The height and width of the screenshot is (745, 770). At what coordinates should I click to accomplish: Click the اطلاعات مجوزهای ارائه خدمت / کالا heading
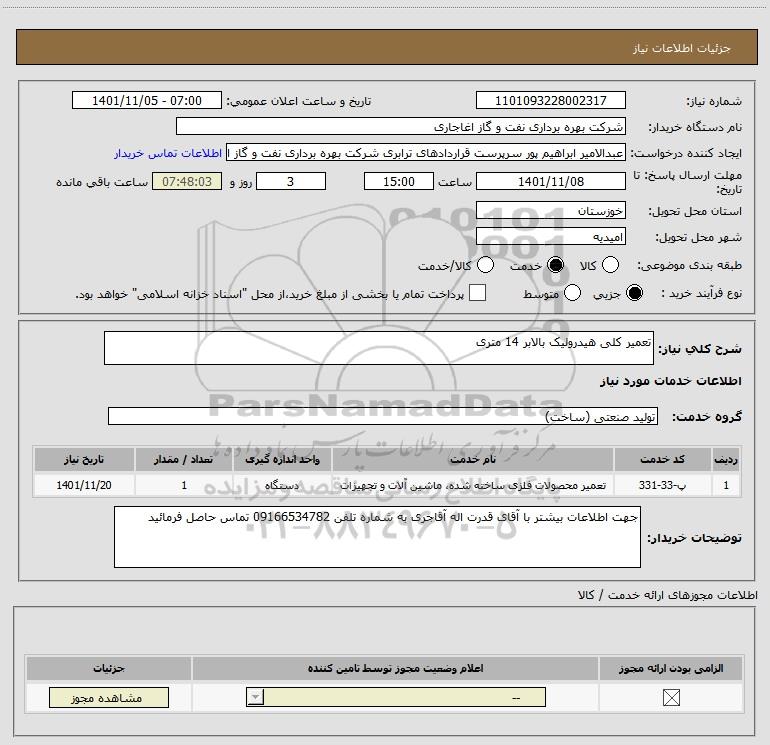[667, 595]
